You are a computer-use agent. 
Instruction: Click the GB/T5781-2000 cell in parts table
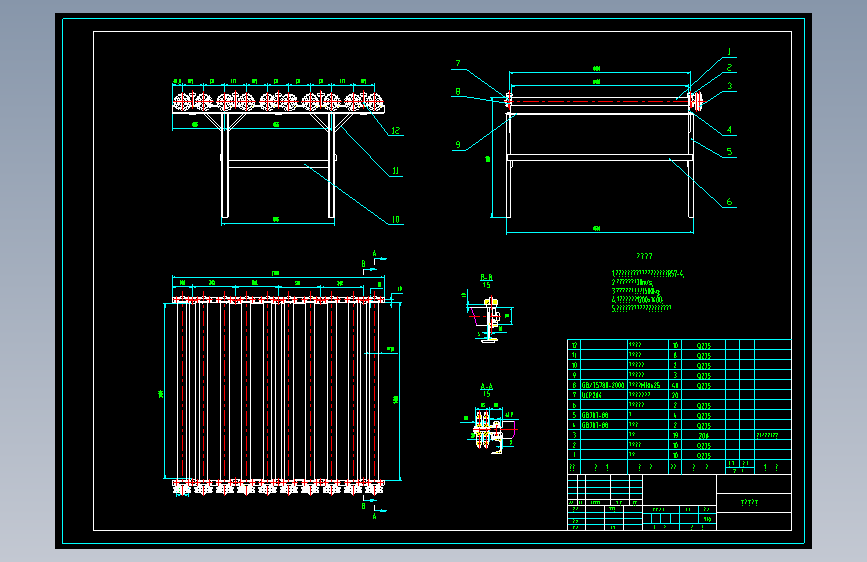603,385
